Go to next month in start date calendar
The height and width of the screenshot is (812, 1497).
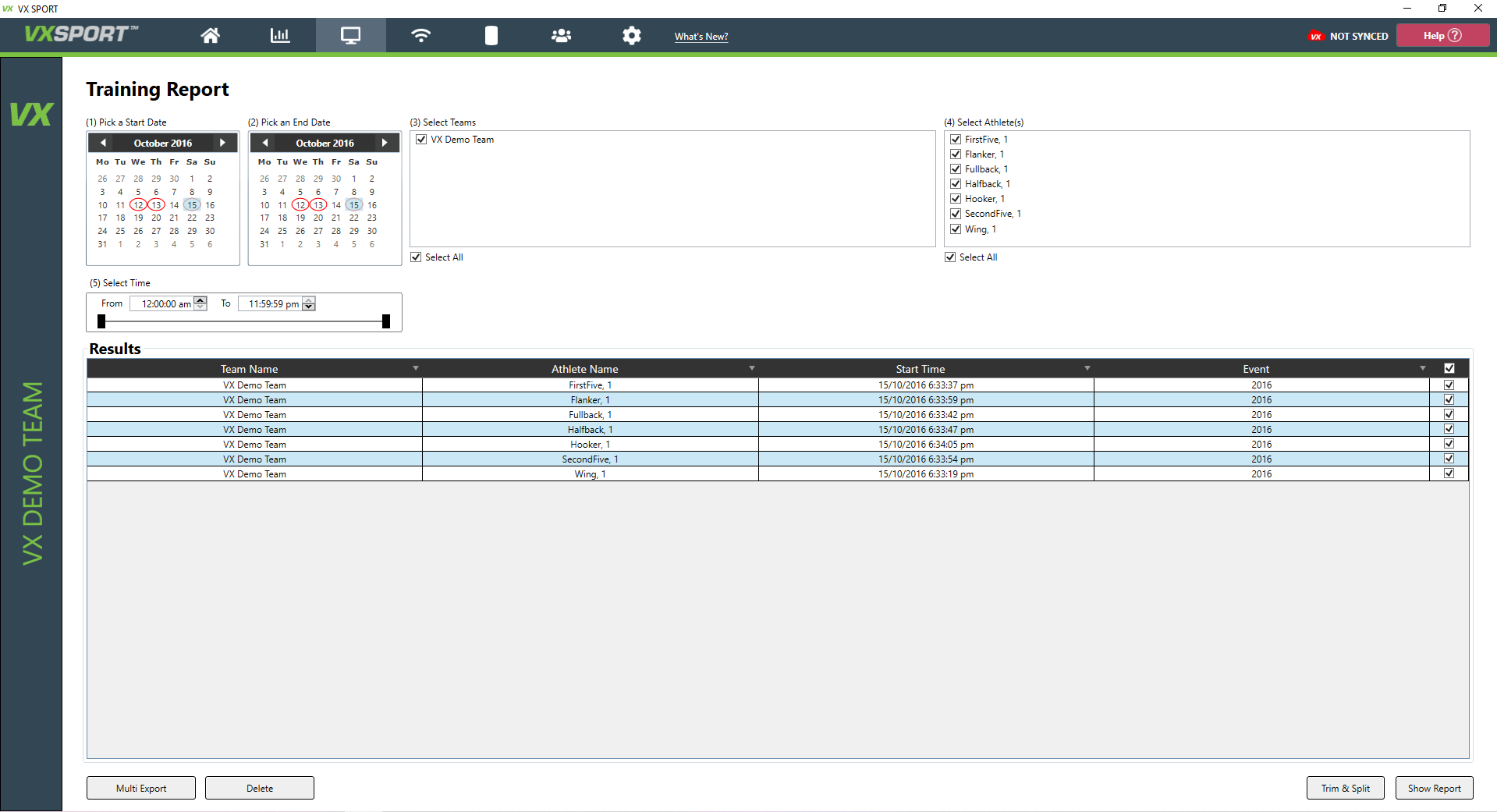pyautogui.click(x=222, y=143)
